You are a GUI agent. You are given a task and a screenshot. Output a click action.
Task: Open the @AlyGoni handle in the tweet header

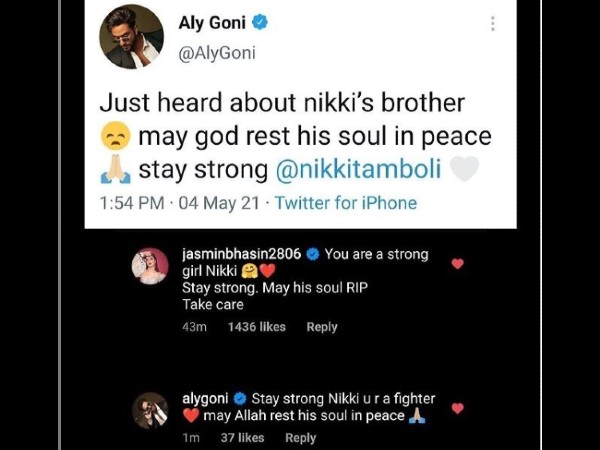(x=217, y=53)
